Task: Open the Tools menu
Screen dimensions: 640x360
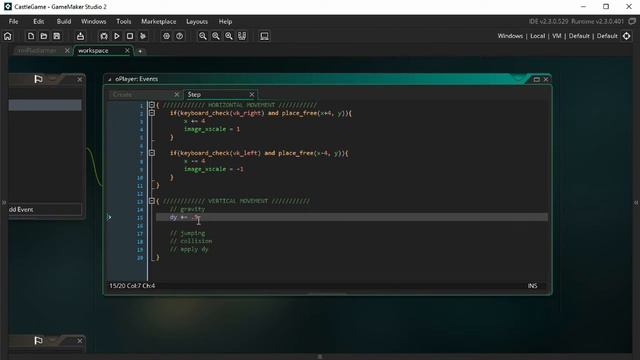Action: coord(124,21)
